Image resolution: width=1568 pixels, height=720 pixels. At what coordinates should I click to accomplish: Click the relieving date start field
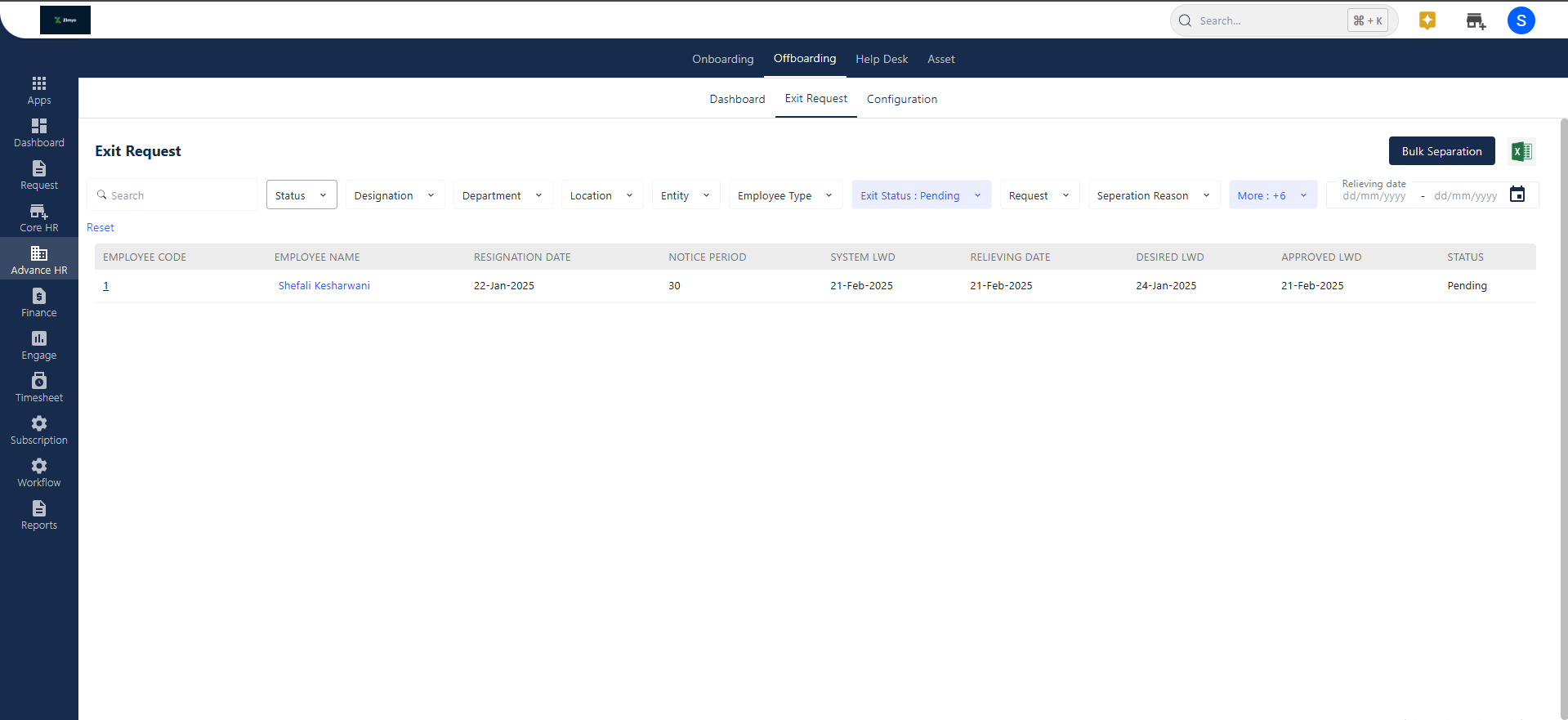[1374, 196]
